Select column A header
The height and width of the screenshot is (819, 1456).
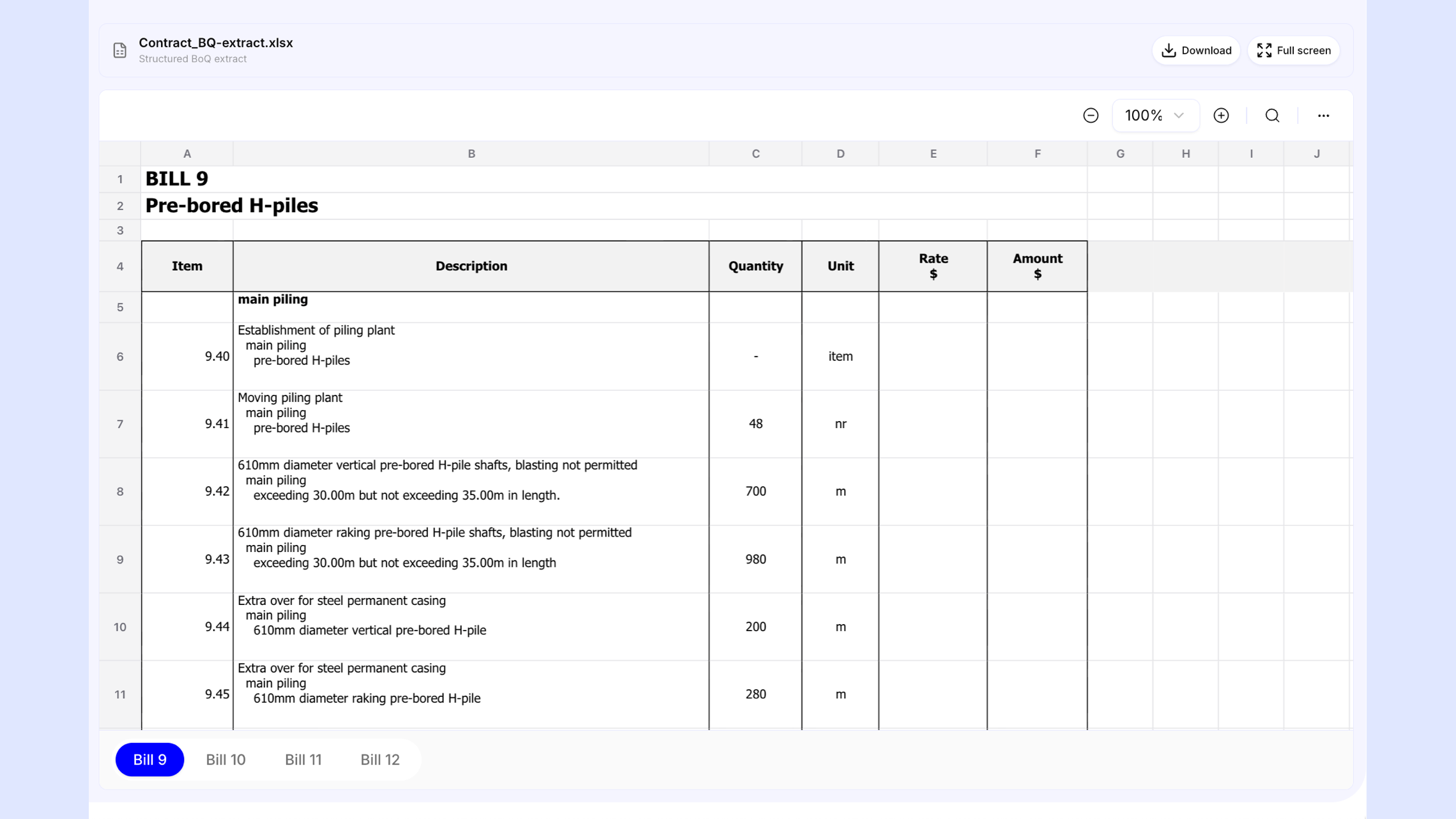pos(187,154)
